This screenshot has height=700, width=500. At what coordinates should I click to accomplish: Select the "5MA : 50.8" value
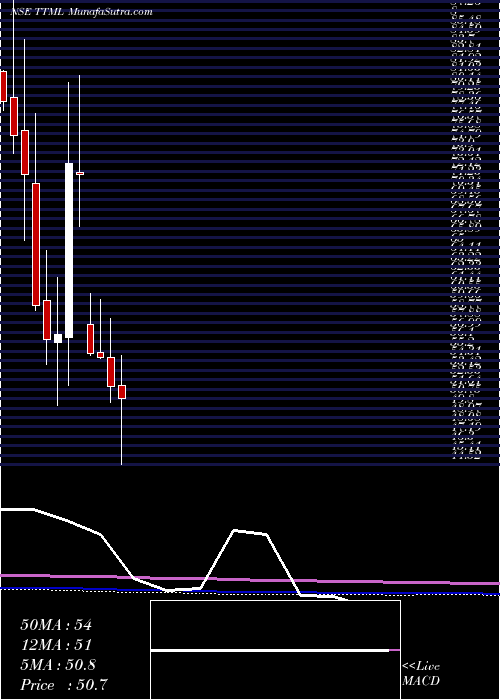pos(58,665)
